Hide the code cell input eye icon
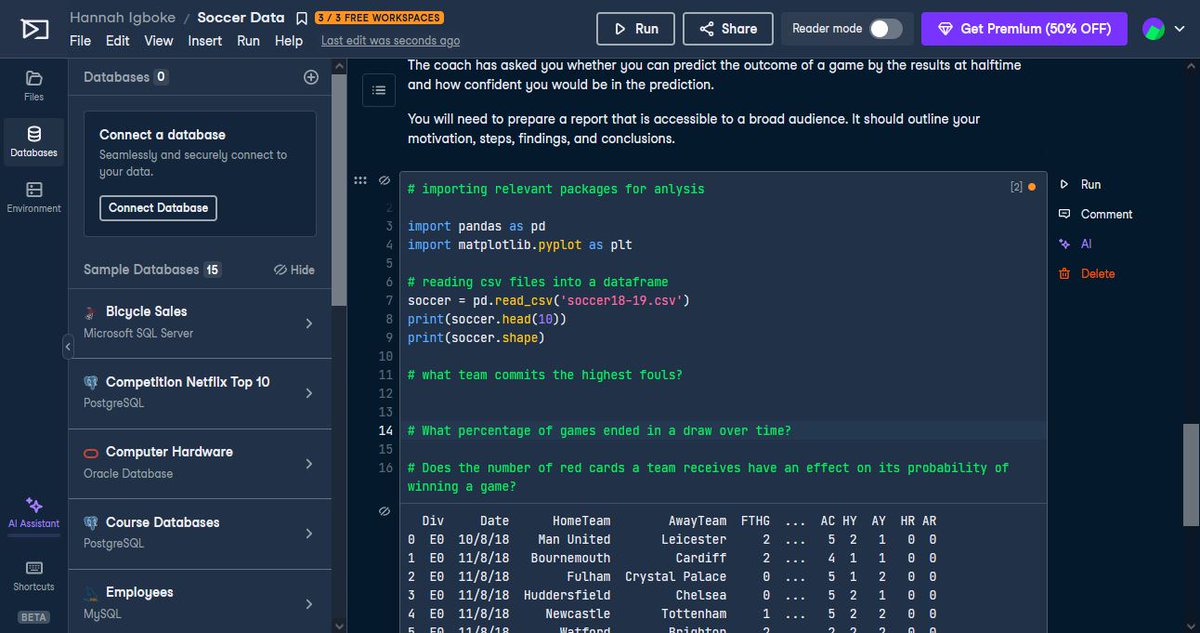The width and height of the screenshot is (1200, 633). pos(384,181)
